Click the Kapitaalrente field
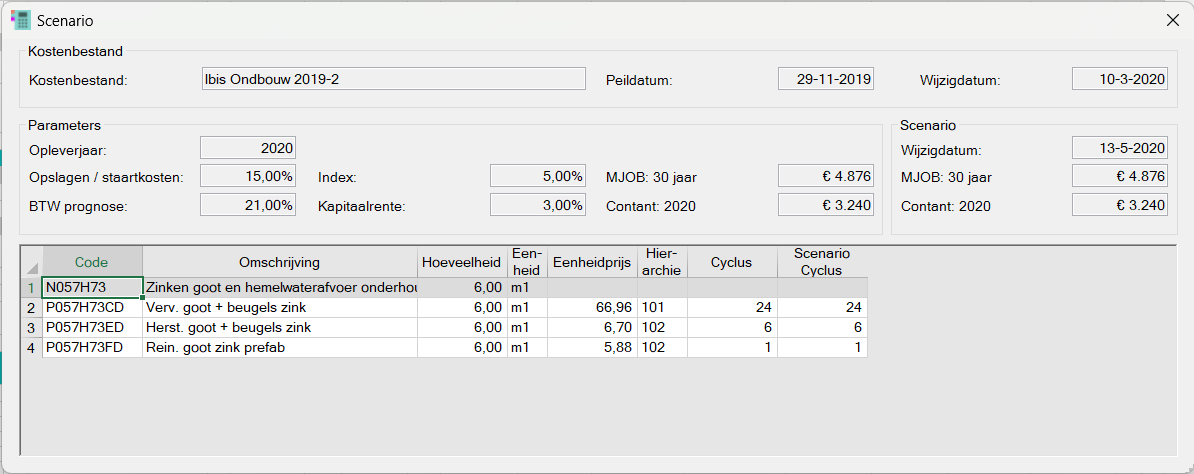1194x474 pixels. pyautogui.click(x=537, y=206)
